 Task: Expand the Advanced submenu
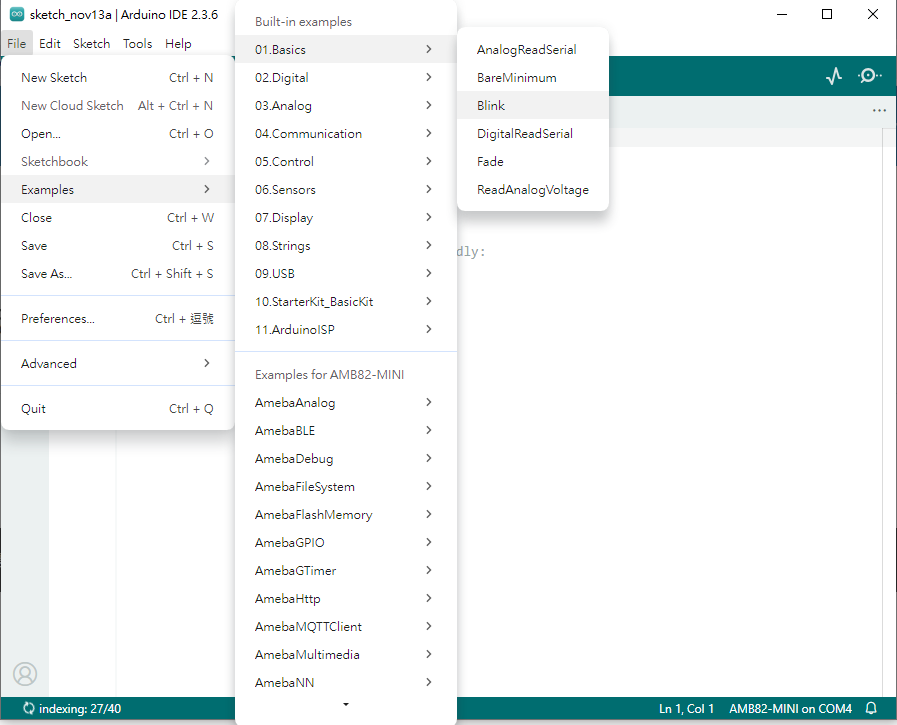click(x=117, y=364)
